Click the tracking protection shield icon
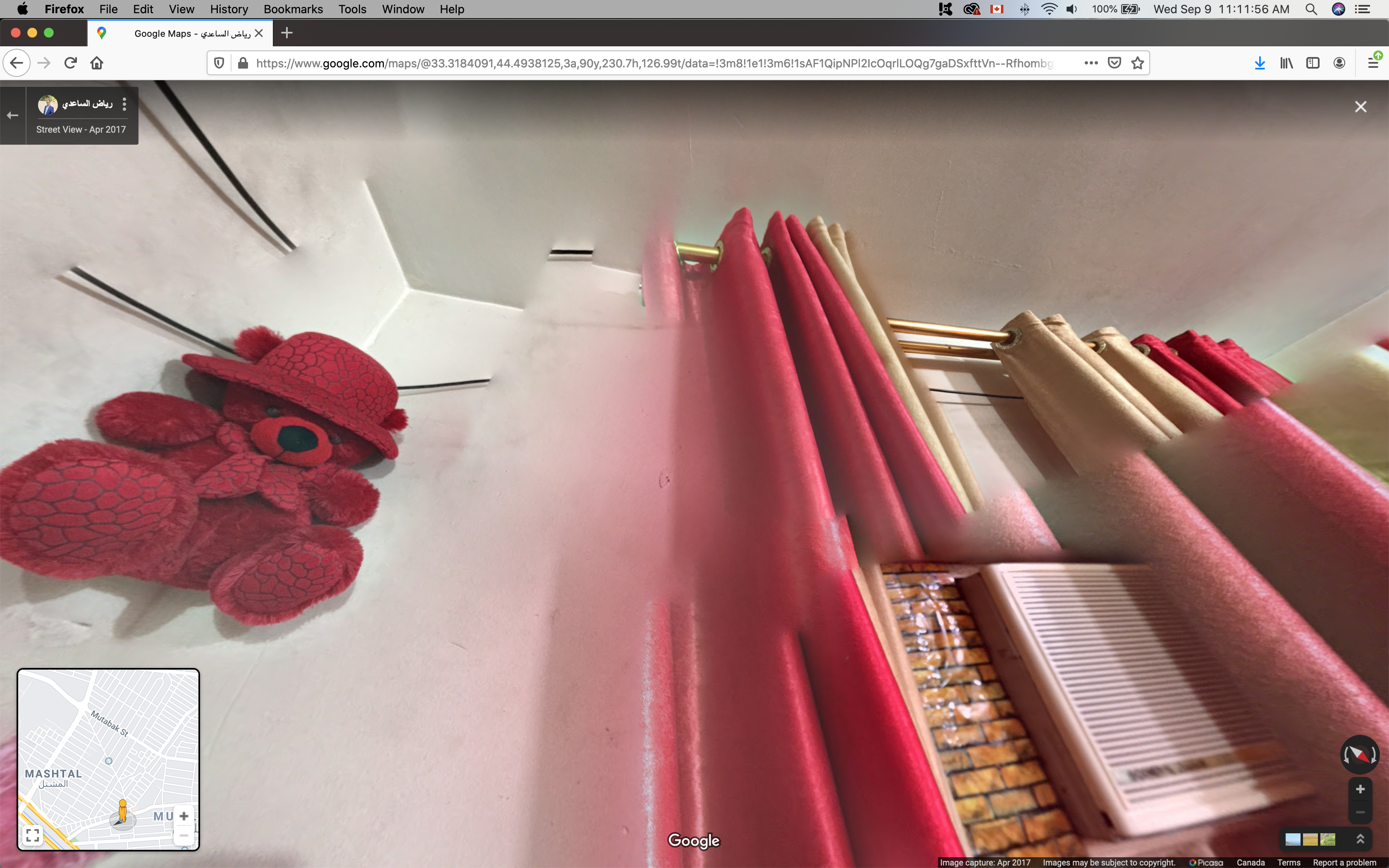Viewport: 1389px width, 868px height. 219,63
